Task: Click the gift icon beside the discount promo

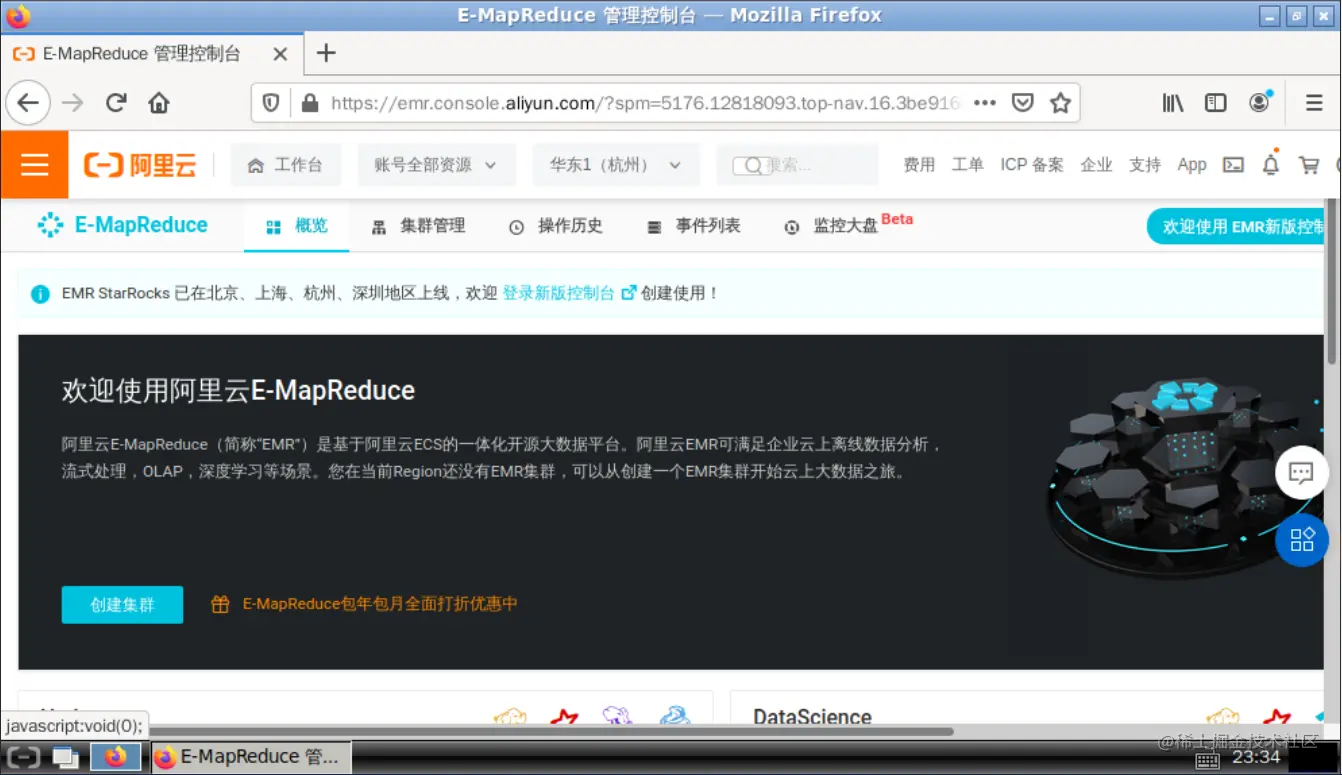Action: pos(220,604)
